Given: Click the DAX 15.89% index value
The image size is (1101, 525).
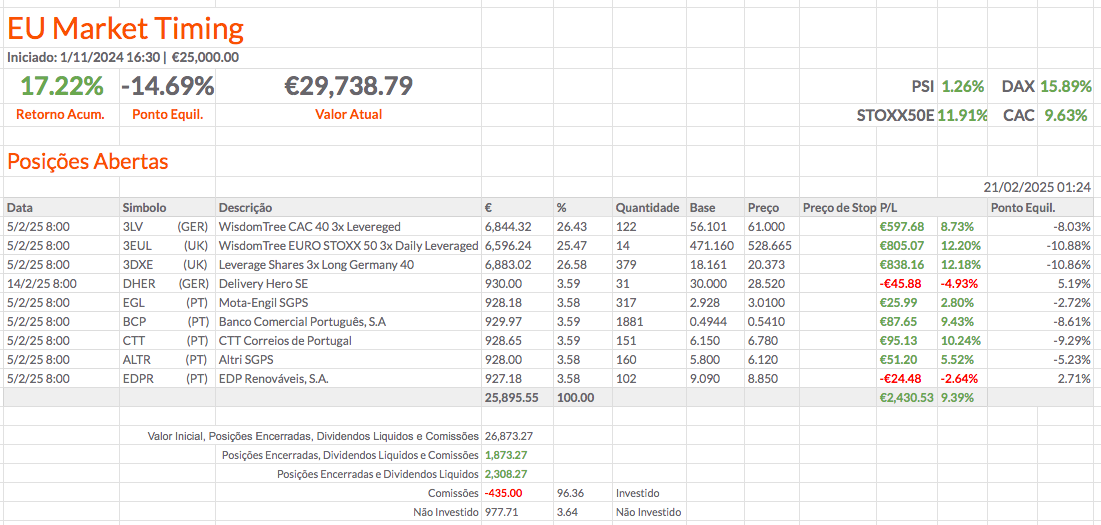Looking at the screenshot, I should tap(1063, 86).
